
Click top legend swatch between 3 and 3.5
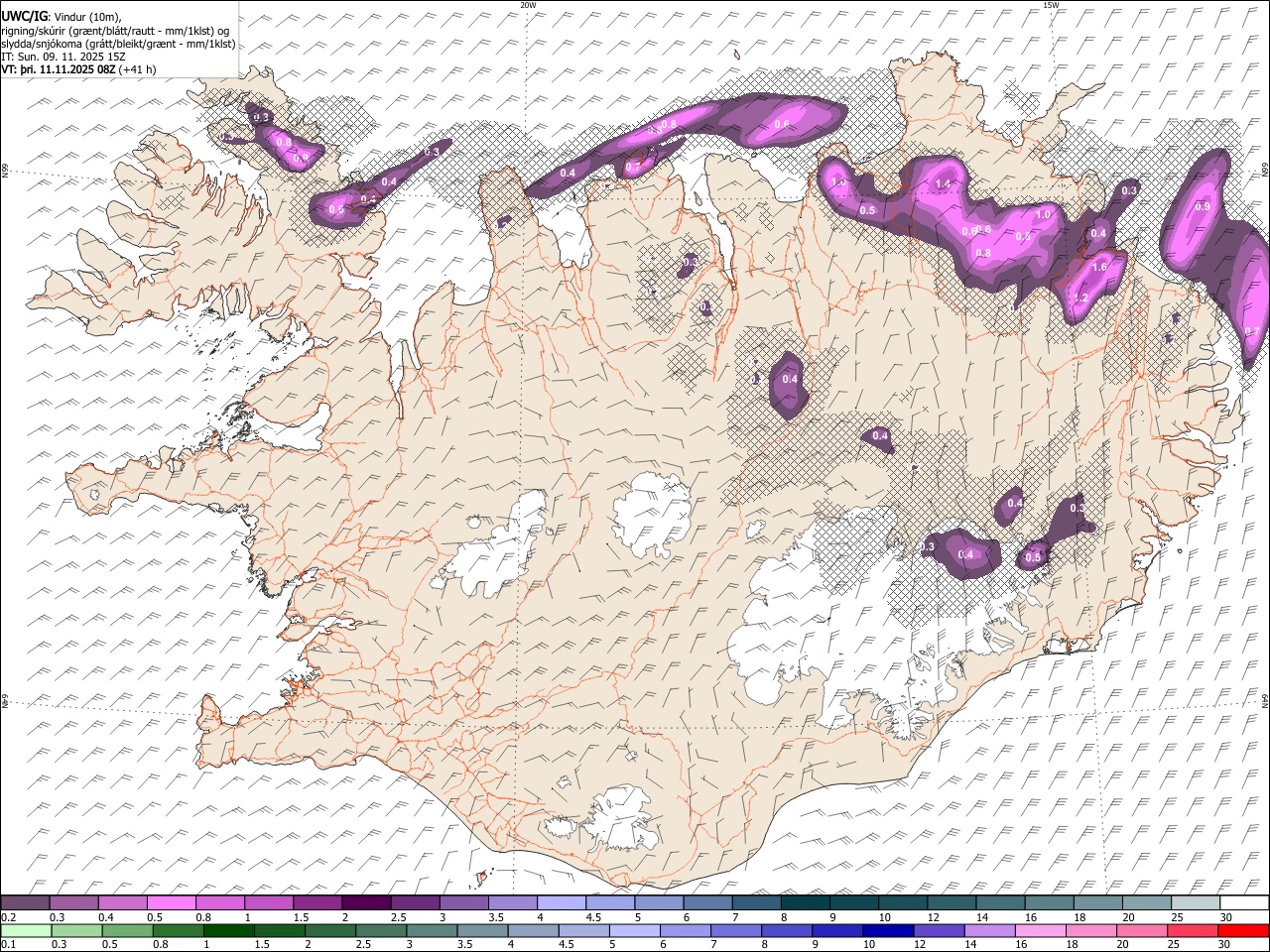coord(463,902)
